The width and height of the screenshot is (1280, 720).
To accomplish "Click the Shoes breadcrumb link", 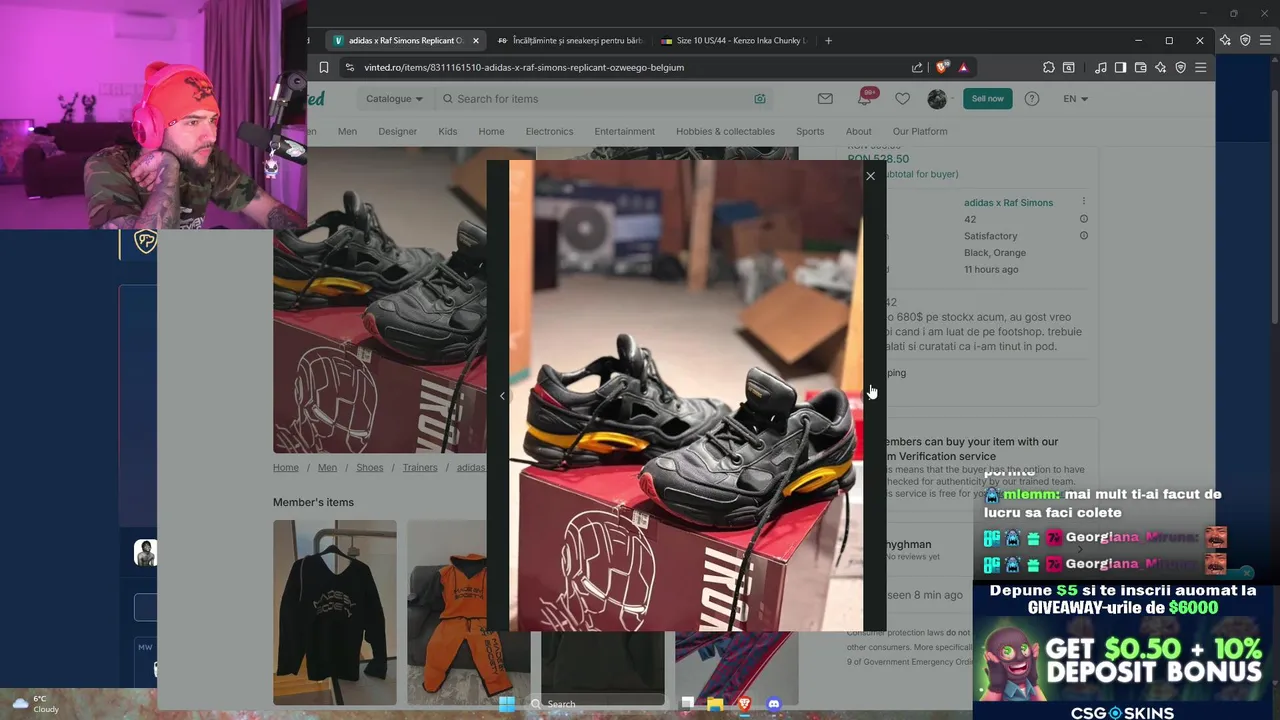I will (x=369, y=467).
